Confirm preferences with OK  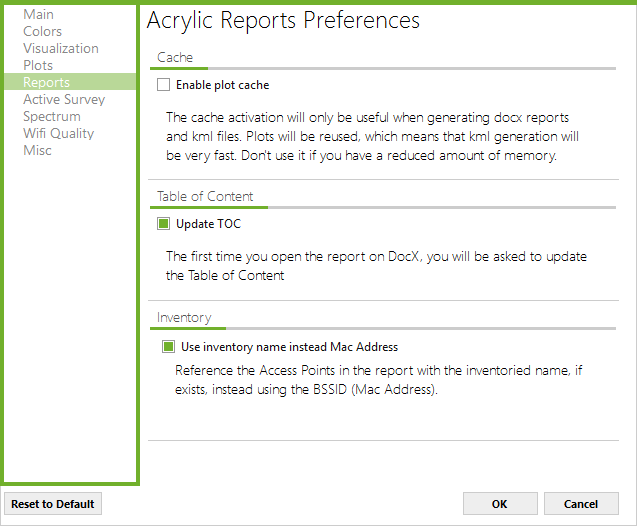[500, 504]
